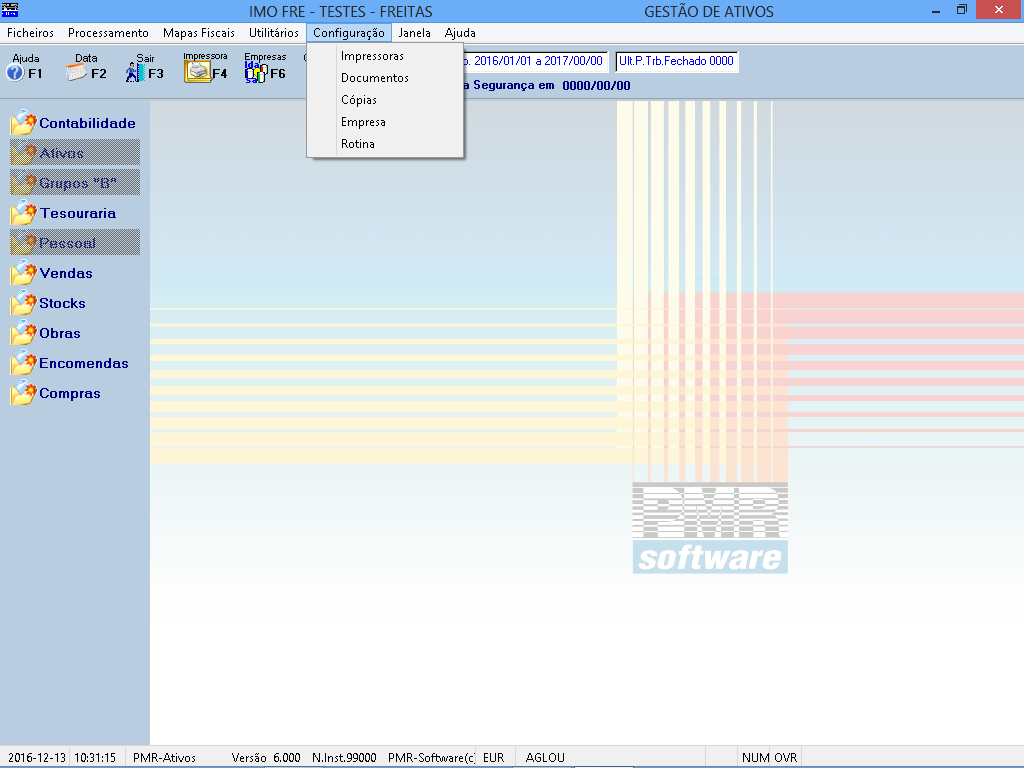Click the period field 2016/01/01 a 2017/00/00
The height and width of the screenshot is (768, 1024).
coord(535,61)
